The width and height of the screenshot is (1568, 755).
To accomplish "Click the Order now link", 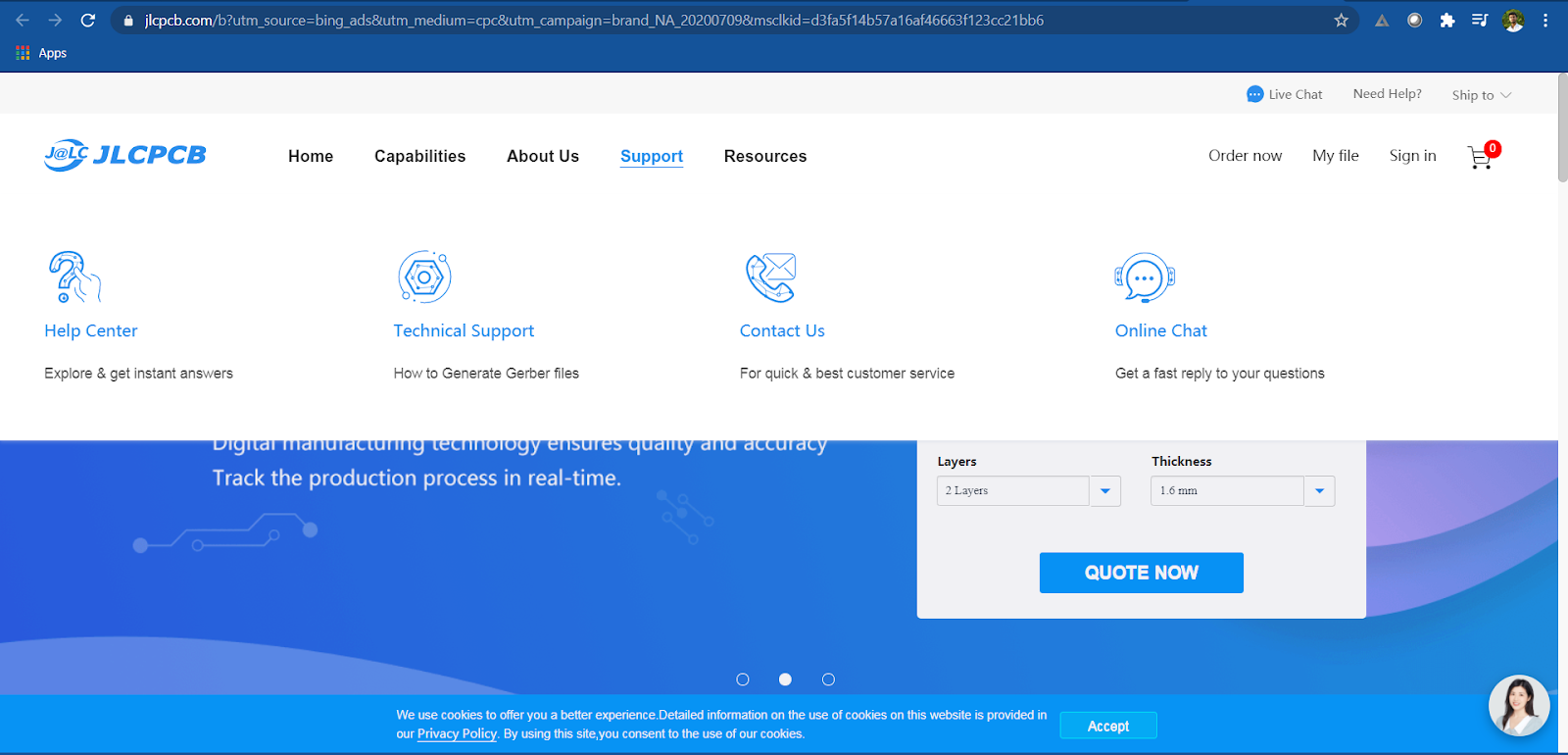I will click(x=1245, y=155).
